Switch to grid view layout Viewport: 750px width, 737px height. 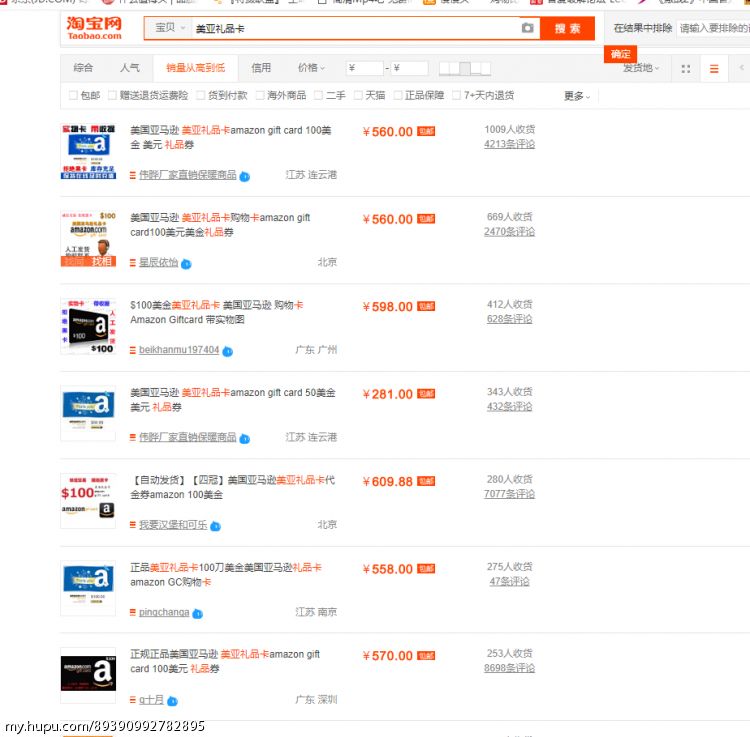click(x=685, y=69)
